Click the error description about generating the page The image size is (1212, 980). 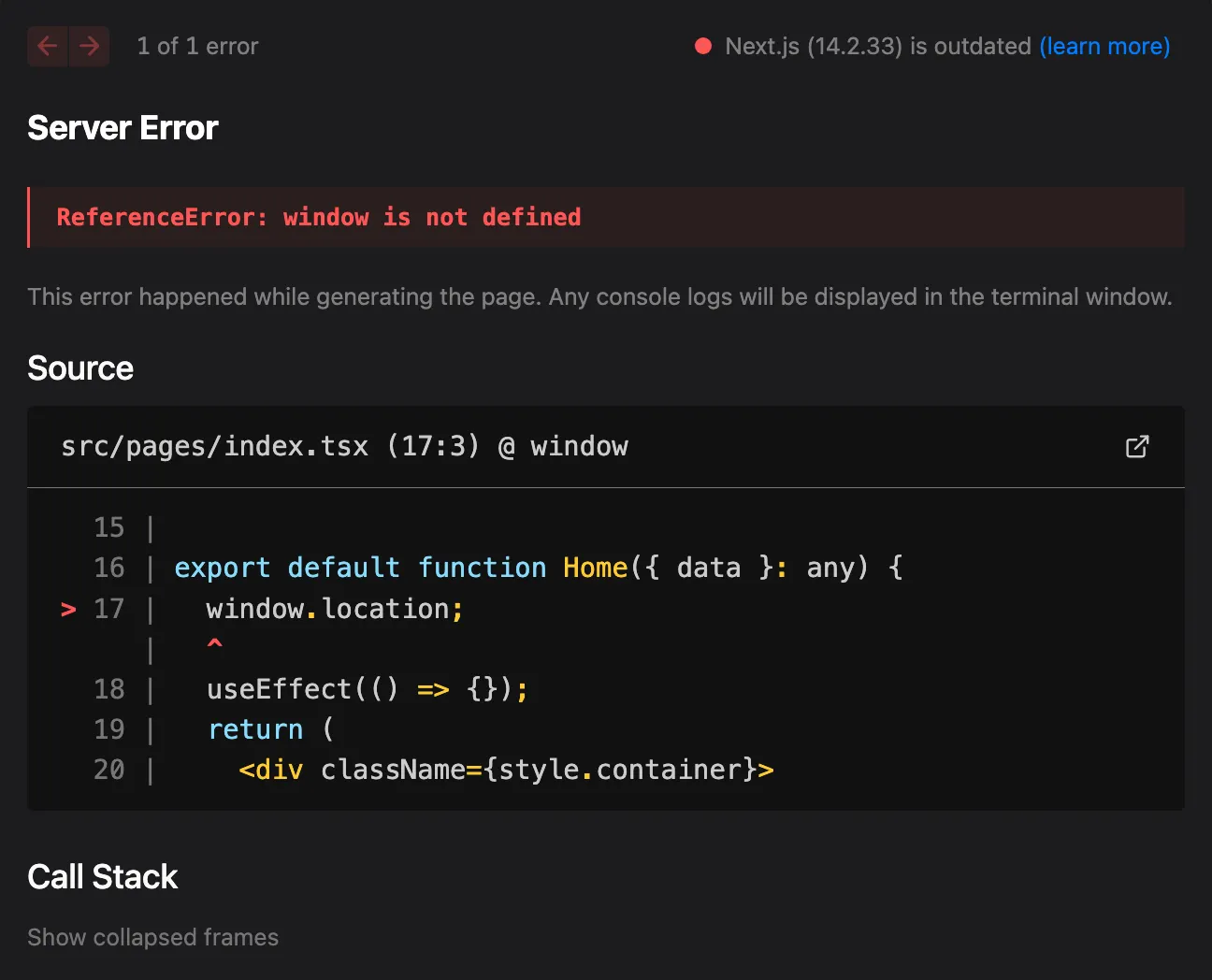[x=599, y=296]
